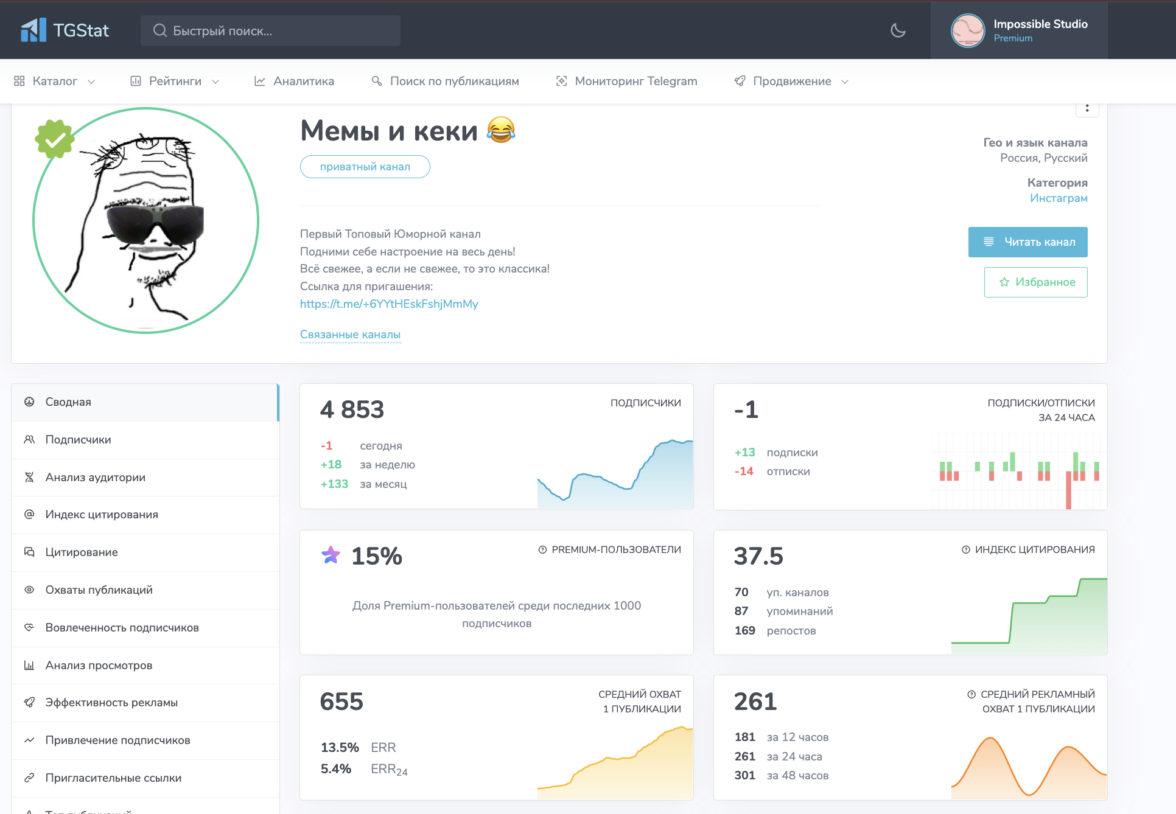Viewport: 1176px width, 814px height.
Task: Expand the Продвижение dropdown menu
Action: coord(791,81)
